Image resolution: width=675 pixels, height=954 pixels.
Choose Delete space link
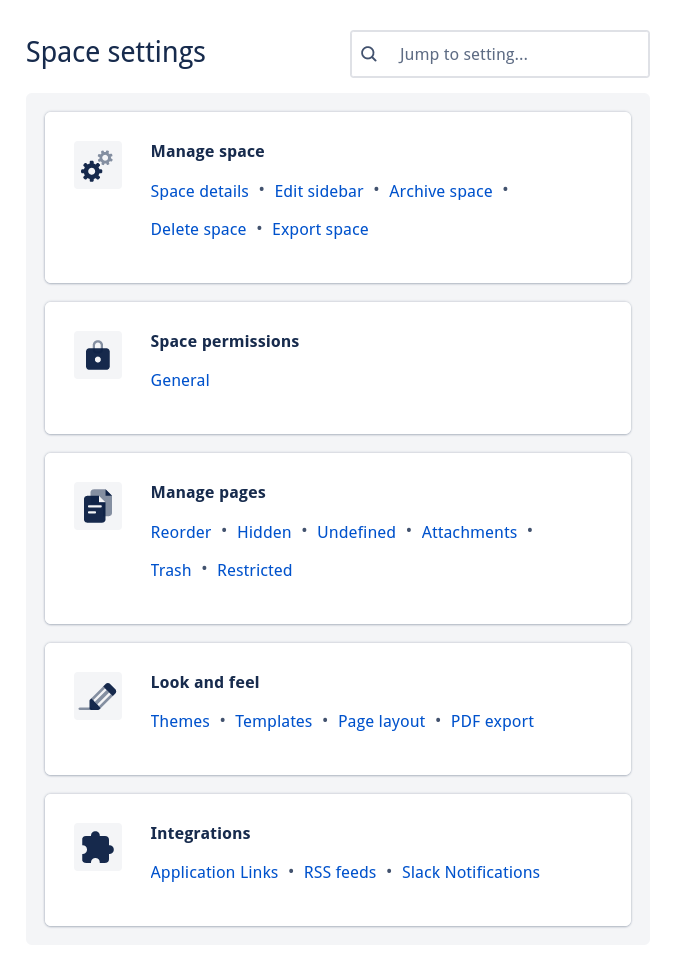click(198, 229)
